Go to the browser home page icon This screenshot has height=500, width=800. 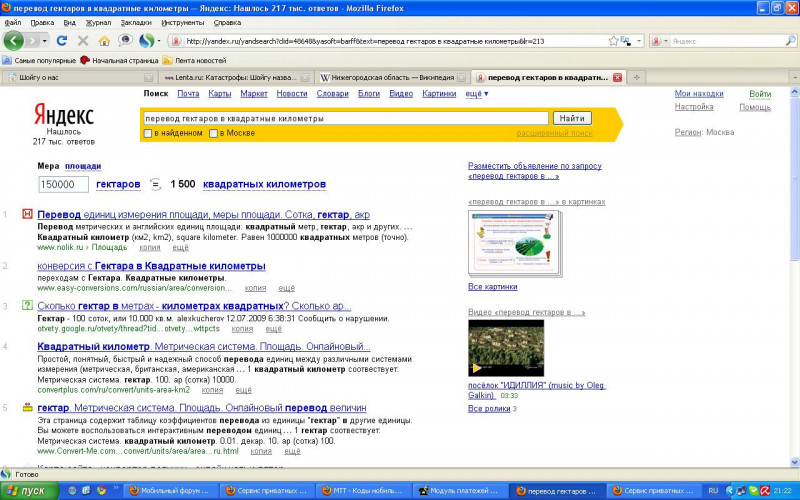[104, 41]
